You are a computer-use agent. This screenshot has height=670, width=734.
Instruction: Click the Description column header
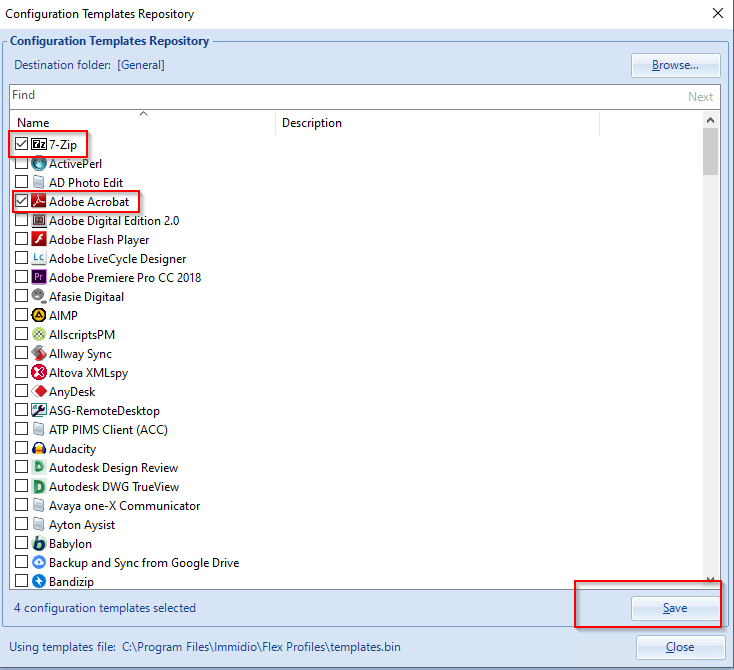pyautogui.click(x=436, y=123)
